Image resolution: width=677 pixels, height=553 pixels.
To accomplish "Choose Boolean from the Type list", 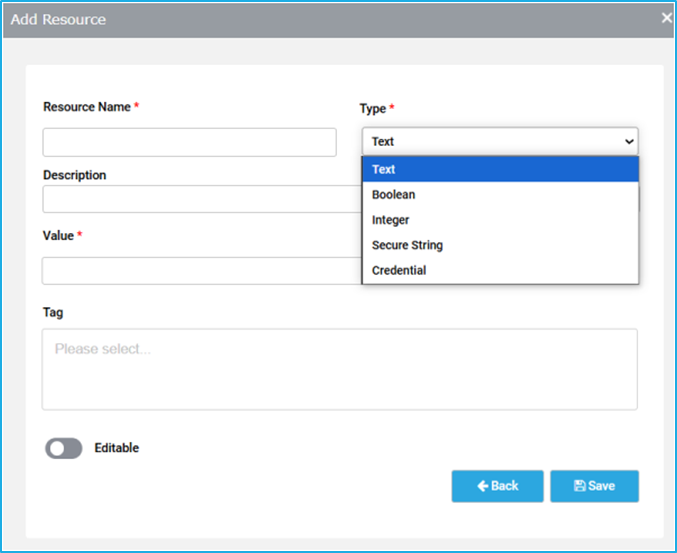I will [x=500, y=194].
